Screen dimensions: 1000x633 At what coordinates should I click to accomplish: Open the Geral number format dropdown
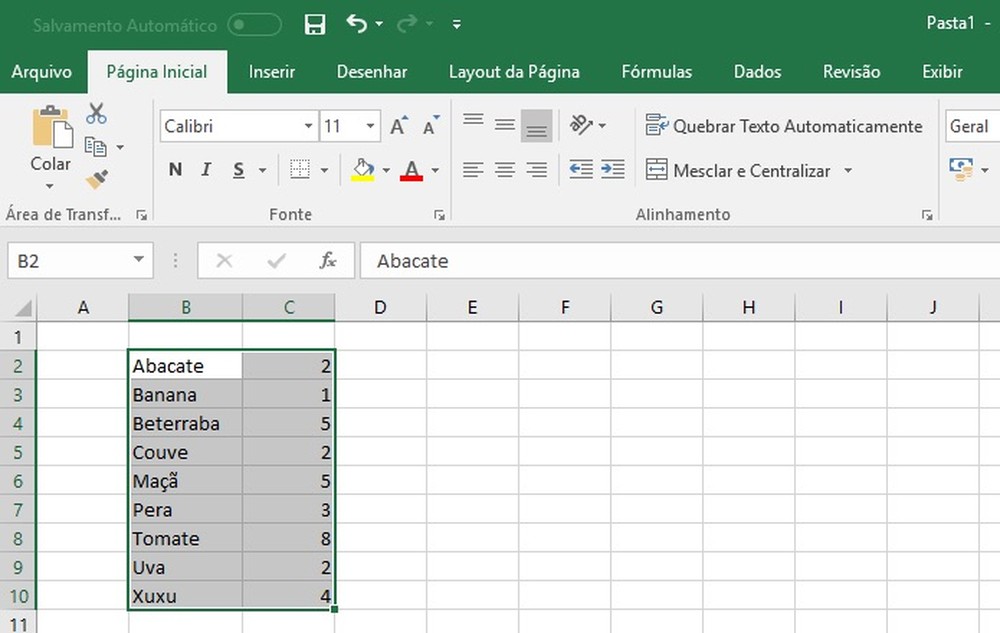click(971, 126)
